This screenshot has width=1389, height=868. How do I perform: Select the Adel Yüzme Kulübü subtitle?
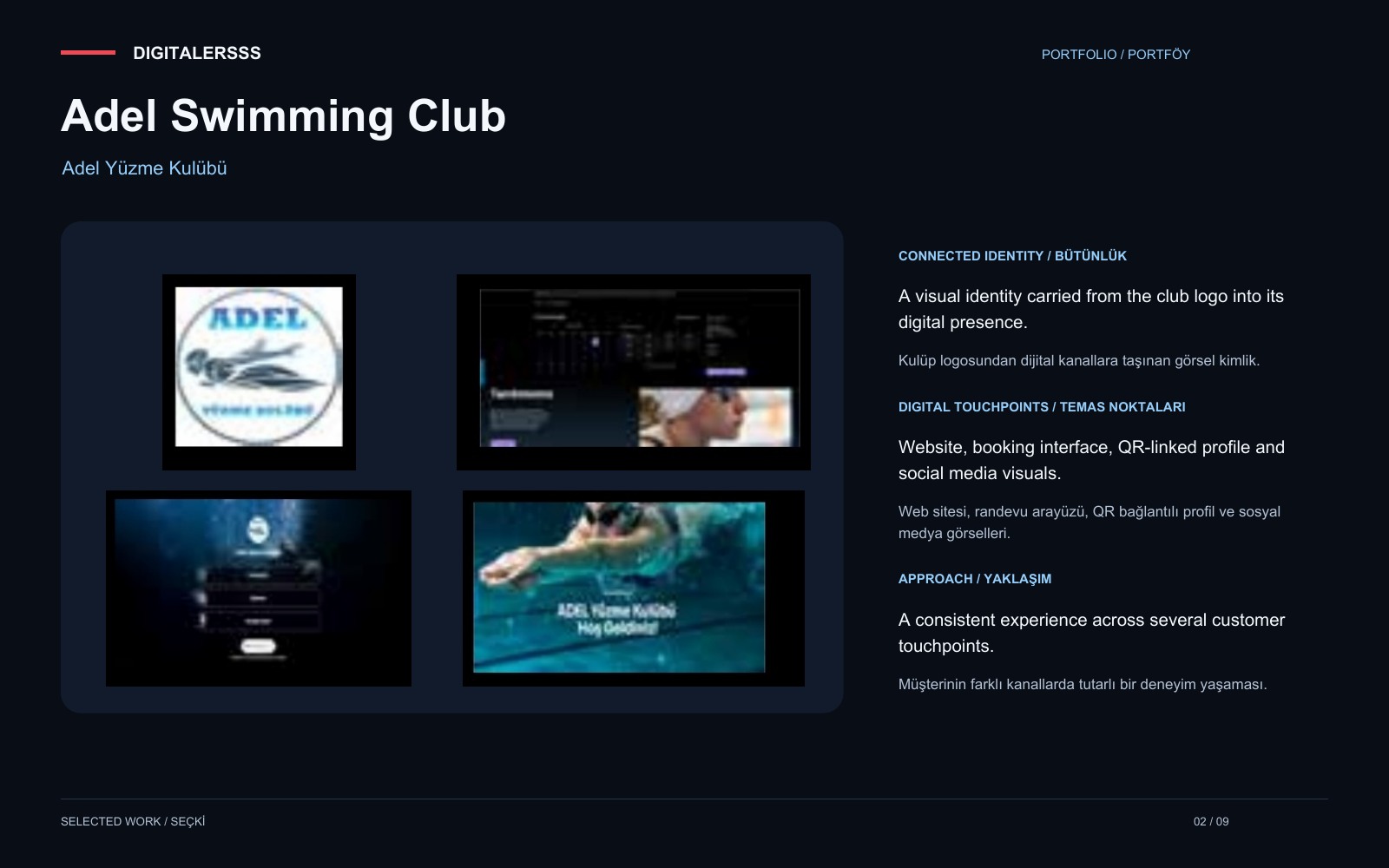144,168
